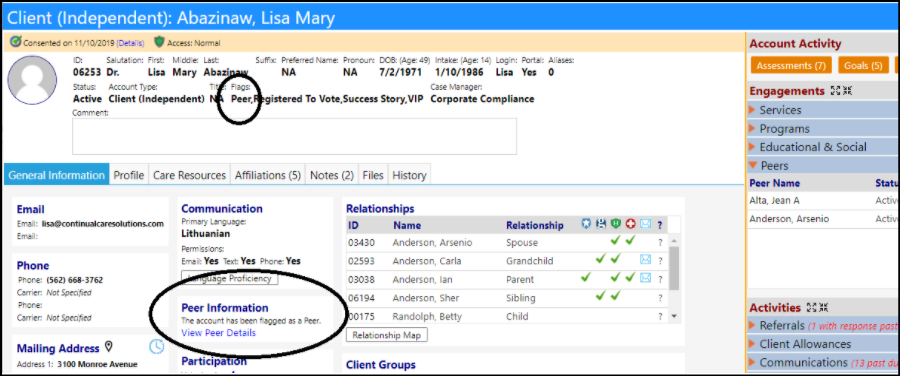
Task: Open the consent Details link
Action: coord(130,42)
